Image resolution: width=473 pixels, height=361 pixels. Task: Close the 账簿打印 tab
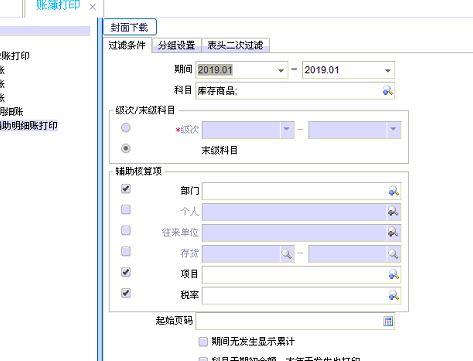[x=92, y=7]
